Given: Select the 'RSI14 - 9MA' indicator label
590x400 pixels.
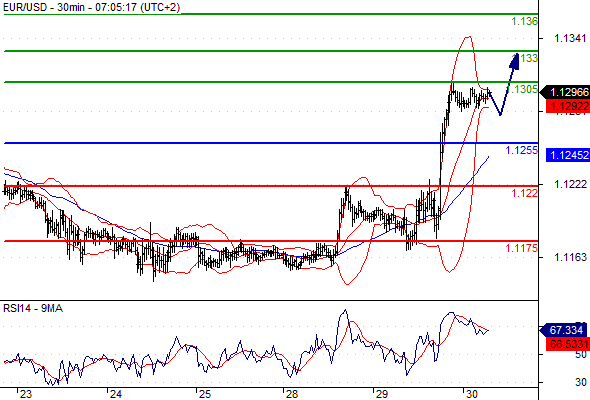Looking at the screenshot, I should pyautogui.click(x=33, y=309).
